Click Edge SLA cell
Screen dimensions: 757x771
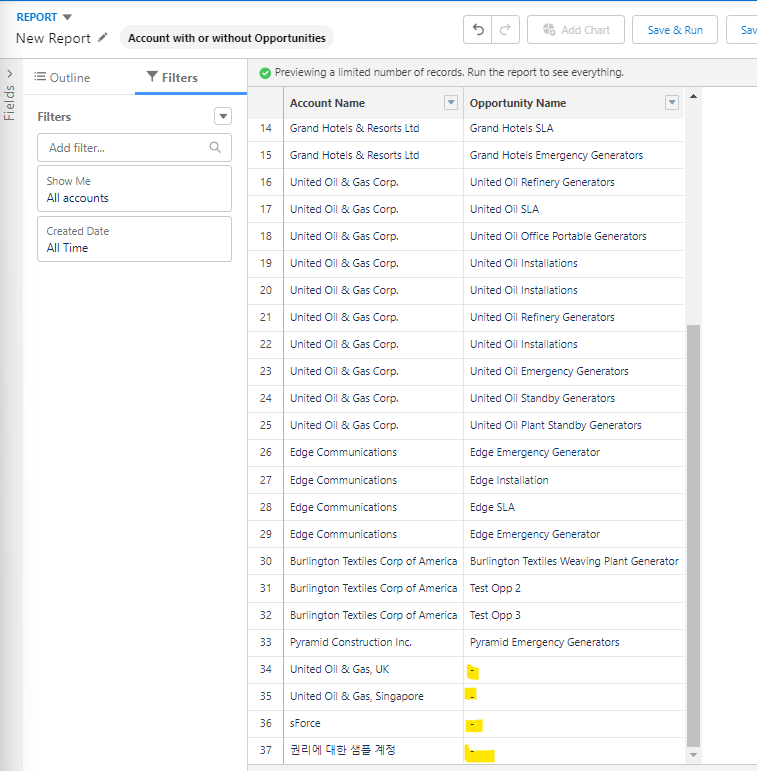pos(574,507)
